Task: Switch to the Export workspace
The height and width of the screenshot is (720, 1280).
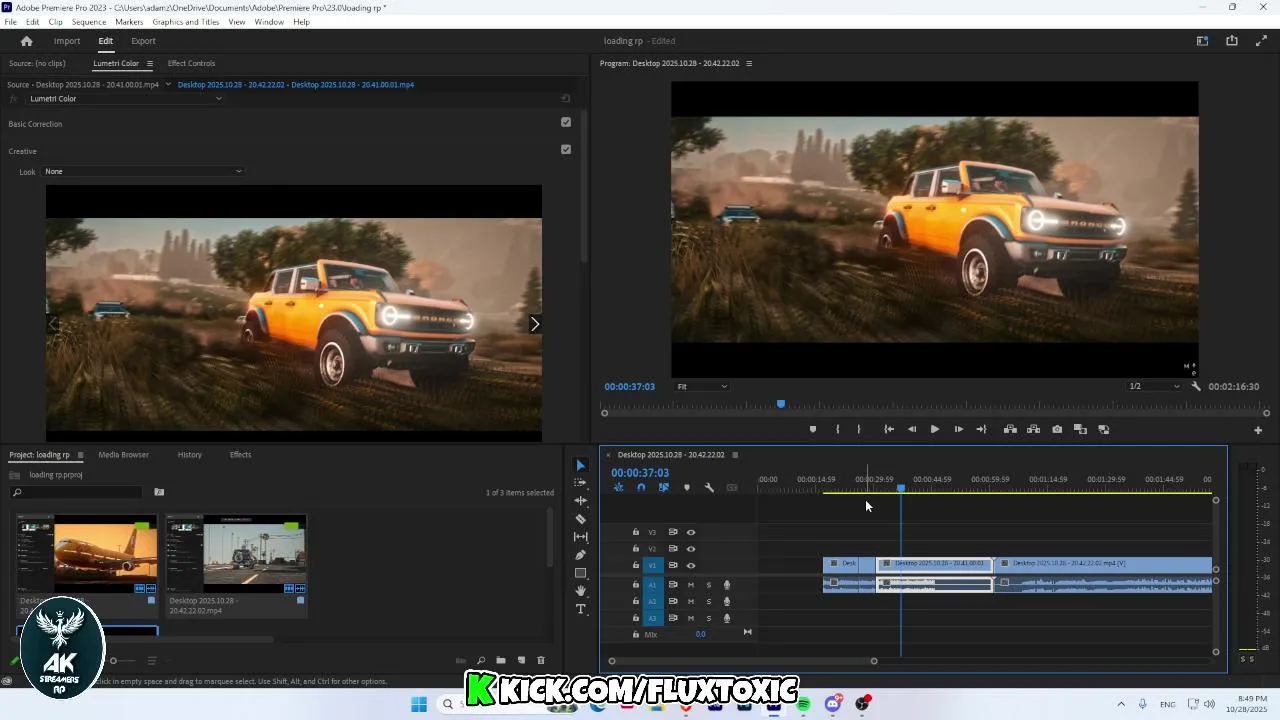Action: (143, 41)
